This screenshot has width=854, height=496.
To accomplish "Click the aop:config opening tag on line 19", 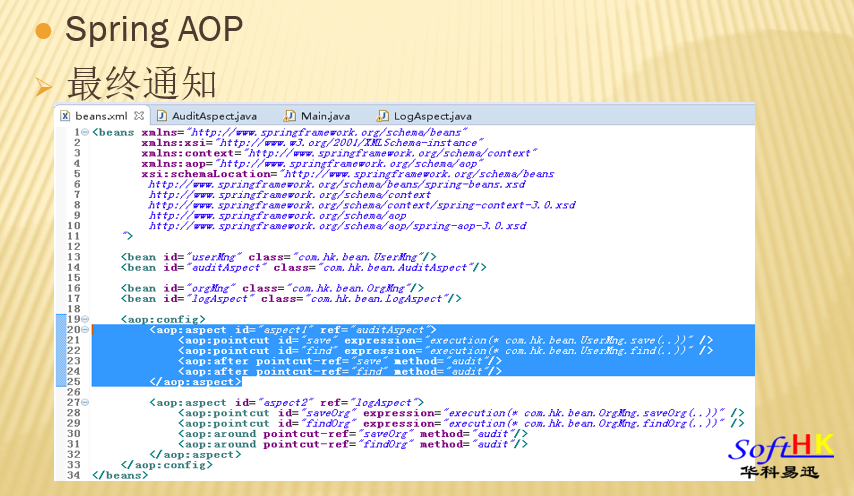I will pyautogui.click(x=163, y=319).
